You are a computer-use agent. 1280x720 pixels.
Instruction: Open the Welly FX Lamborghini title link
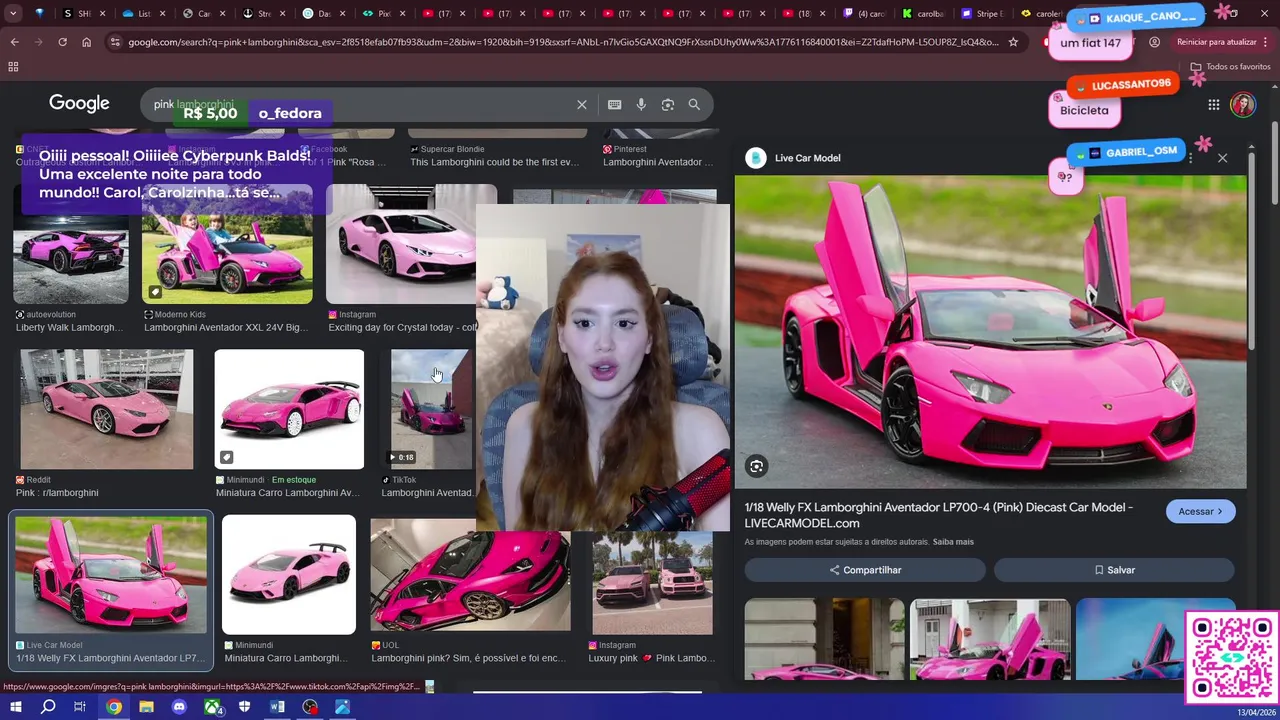pyautogui.click(x=938, y=515)
